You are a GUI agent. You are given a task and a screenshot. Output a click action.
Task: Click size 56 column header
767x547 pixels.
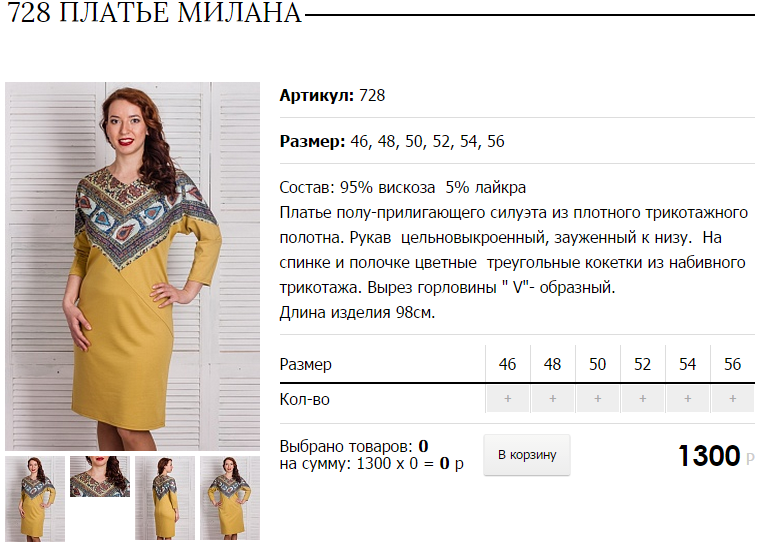coord(732,364)
